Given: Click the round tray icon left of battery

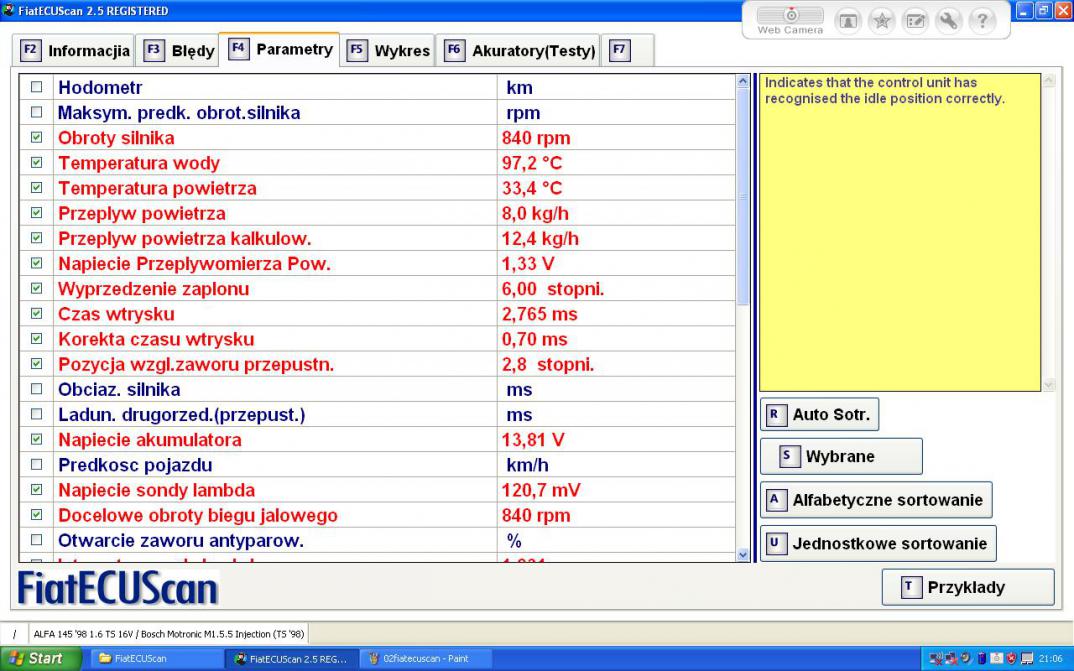Looking at the screenshot, I should click(966, 659).
